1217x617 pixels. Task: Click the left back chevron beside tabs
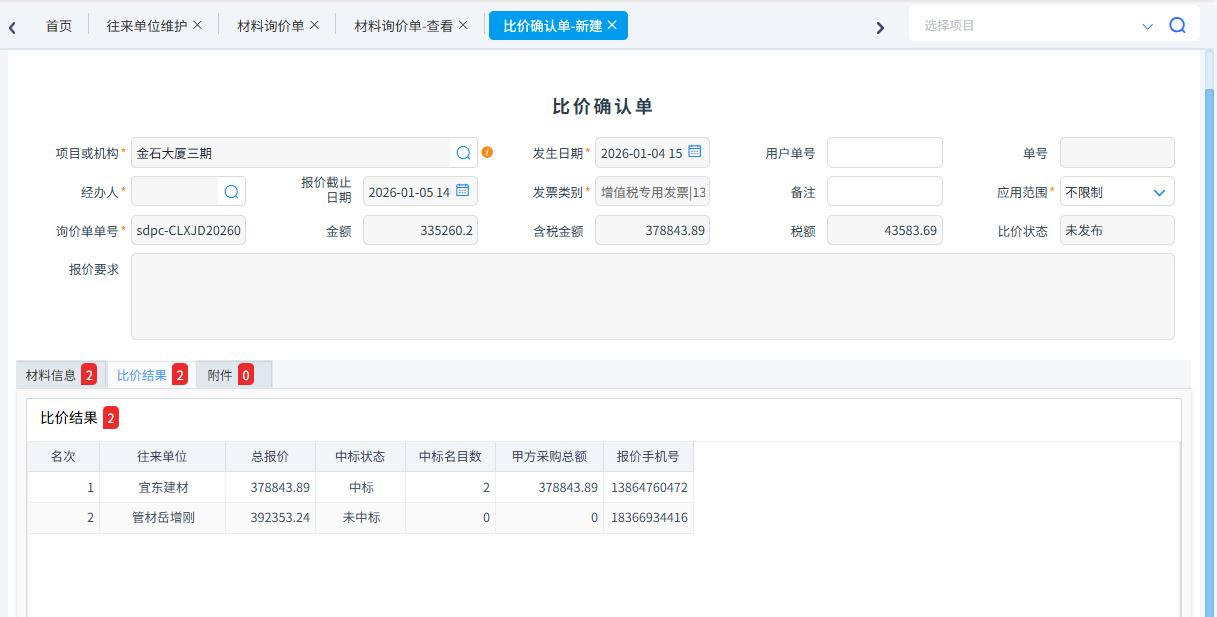click(x=11, y=26)
